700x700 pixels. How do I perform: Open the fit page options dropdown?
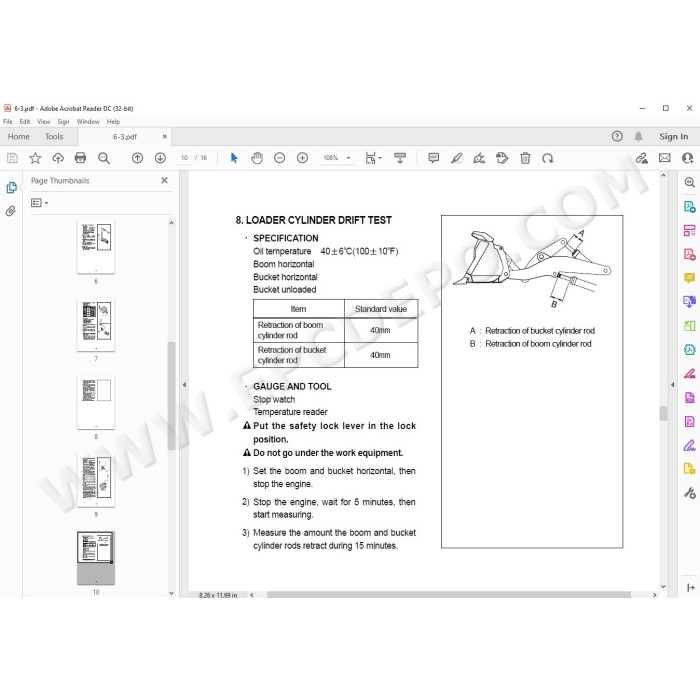(373, 158)
